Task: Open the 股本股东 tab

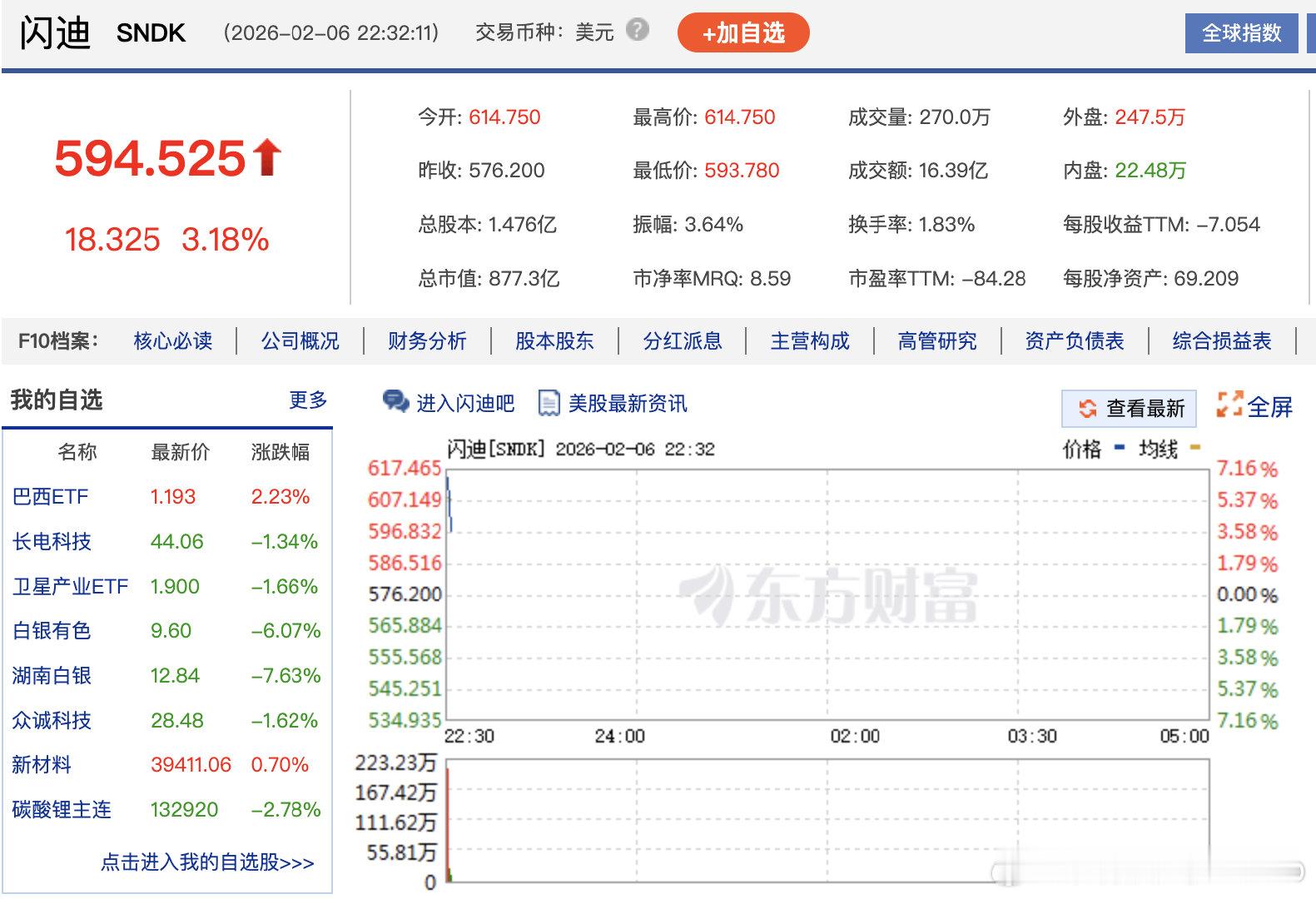Action: (555, 340)
